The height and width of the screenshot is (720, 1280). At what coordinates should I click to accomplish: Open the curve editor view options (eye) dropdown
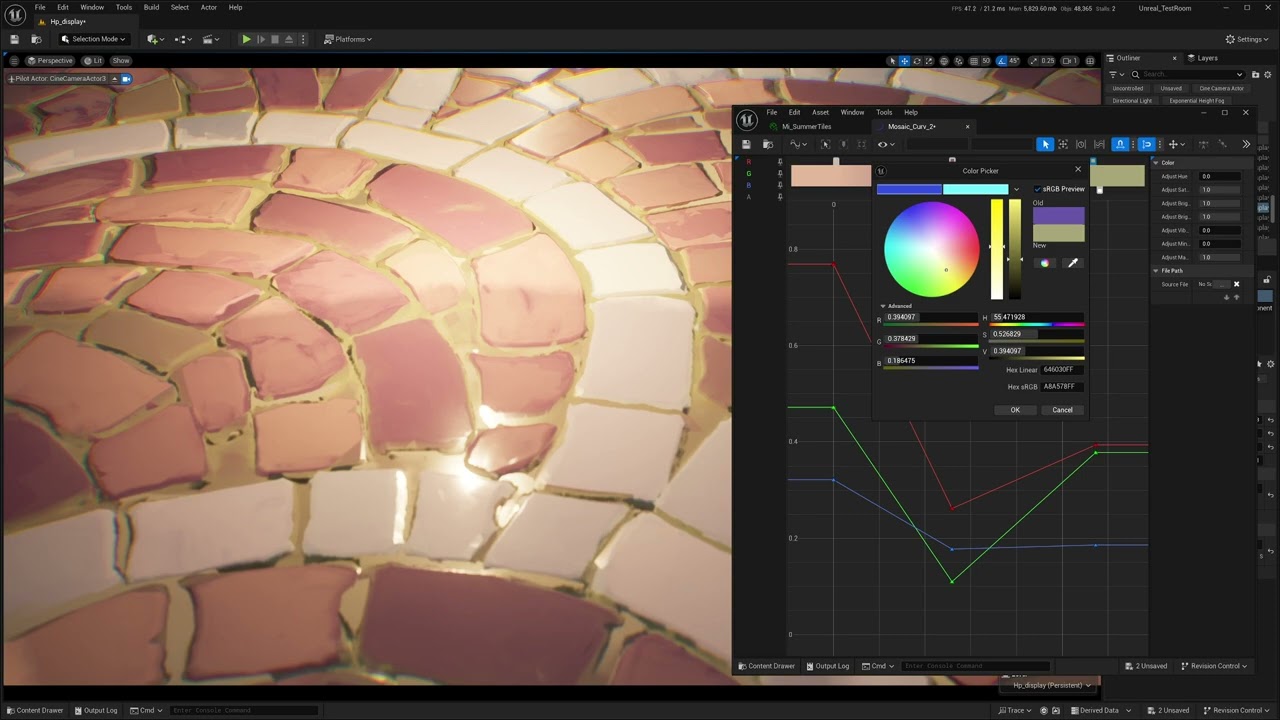(x=885, y=144)
